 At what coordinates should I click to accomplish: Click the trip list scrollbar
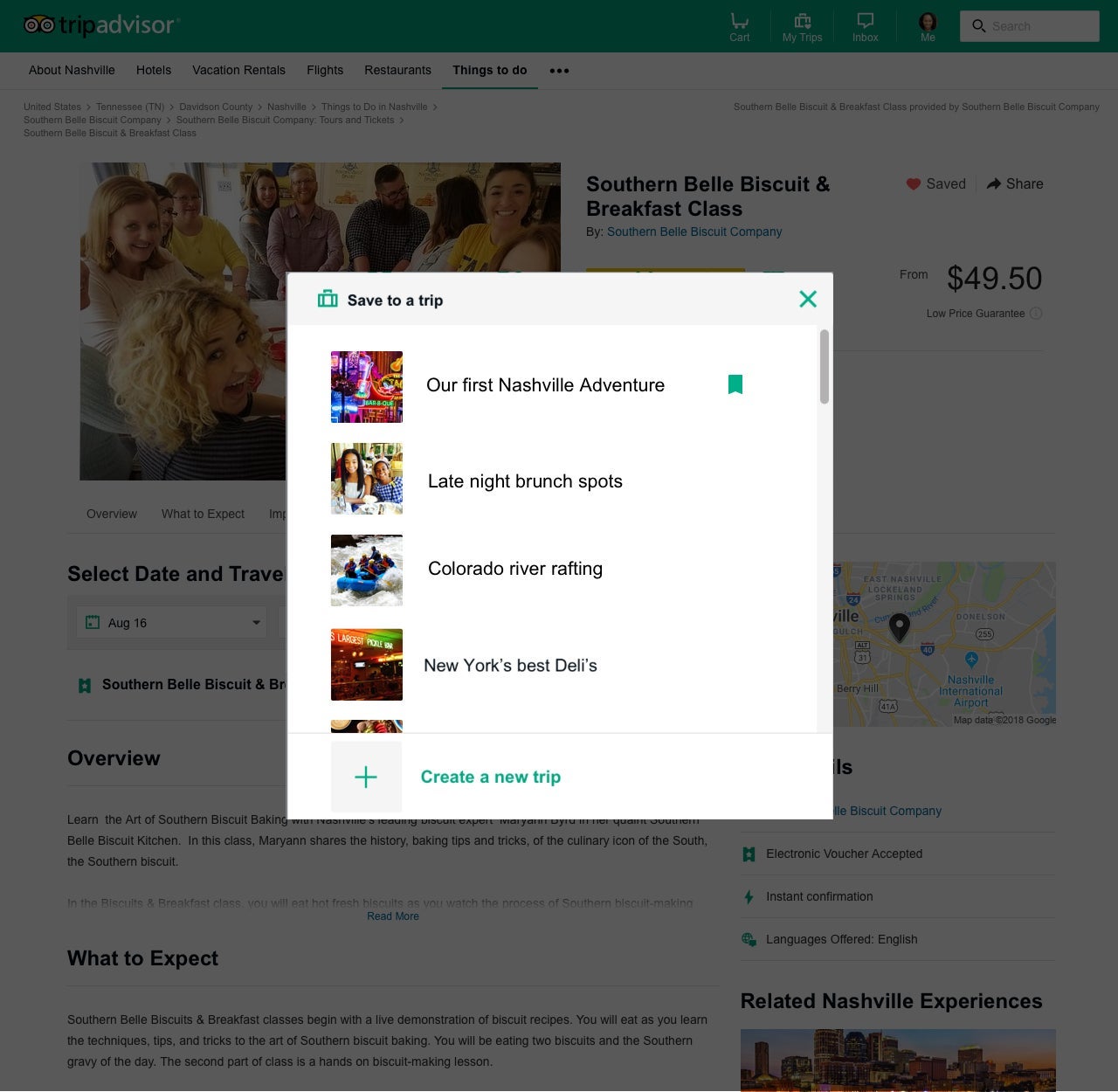(x=824, y=367)
